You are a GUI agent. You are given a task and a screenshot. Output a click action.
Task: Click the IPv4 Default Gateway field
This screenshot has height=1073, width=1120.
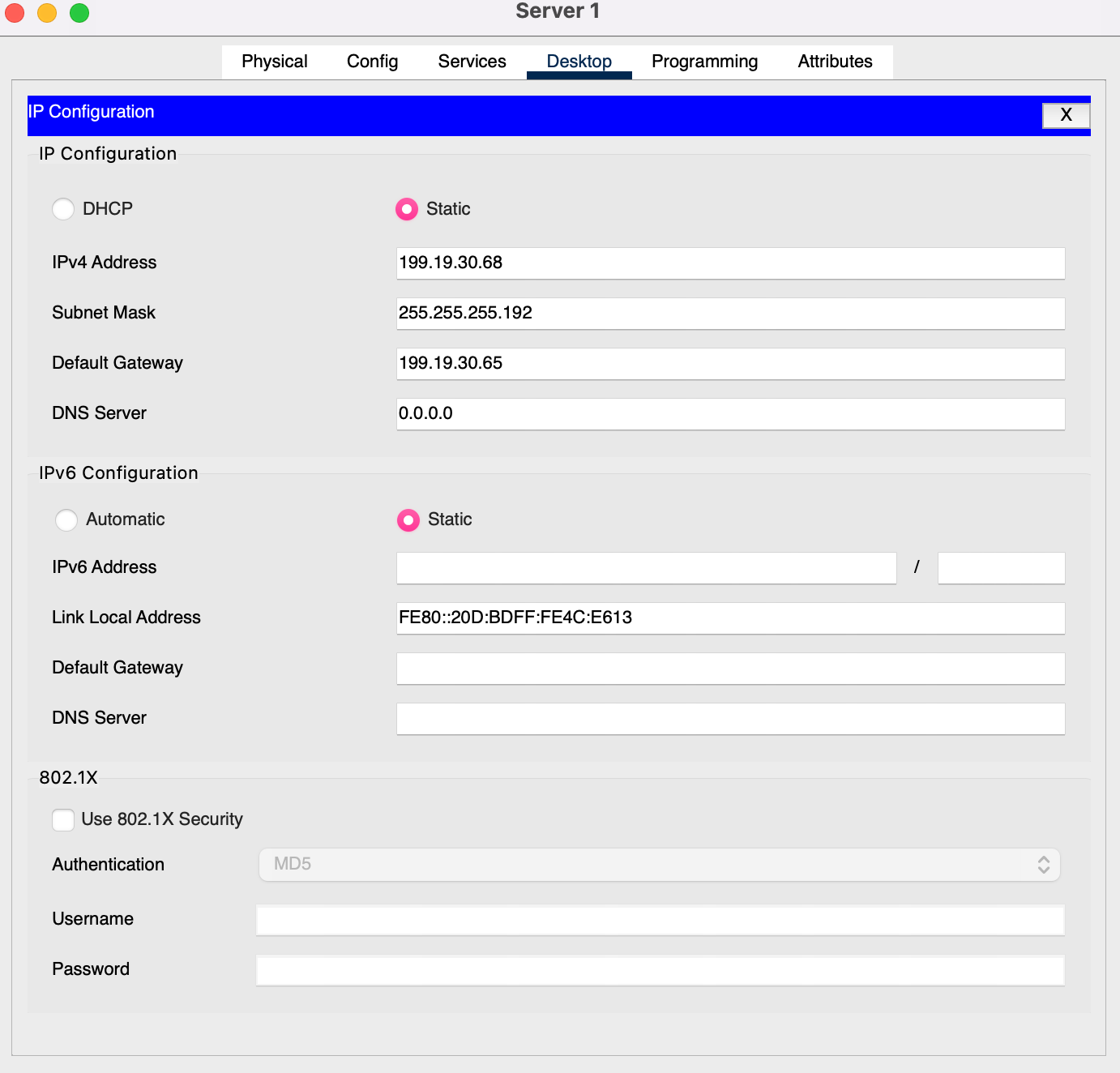coord(730,364)
